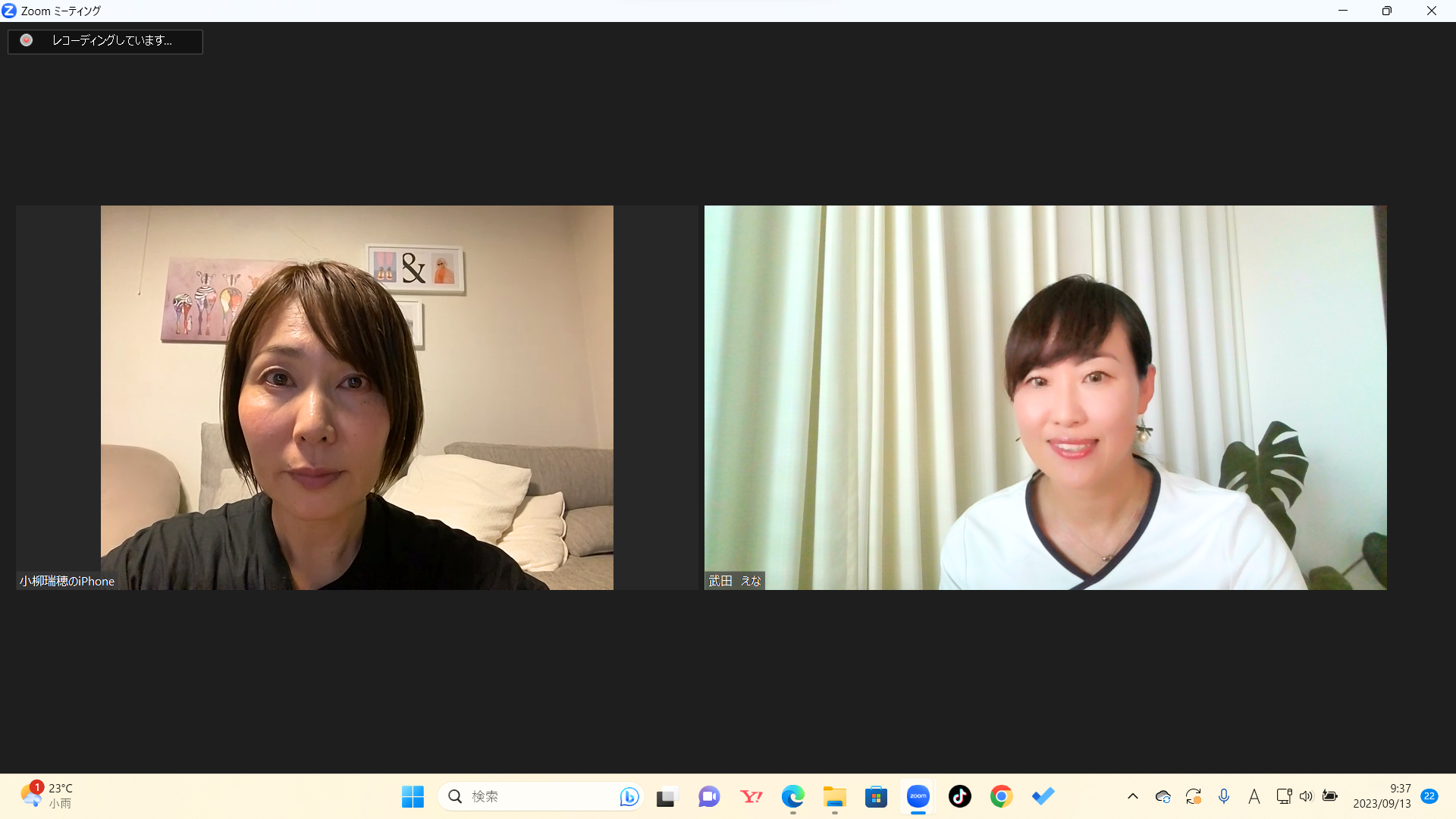Launch Yahoo from the taskbar
This screenshot has height=819, width=1456.
pyautogui.click(x=752, y=796)
